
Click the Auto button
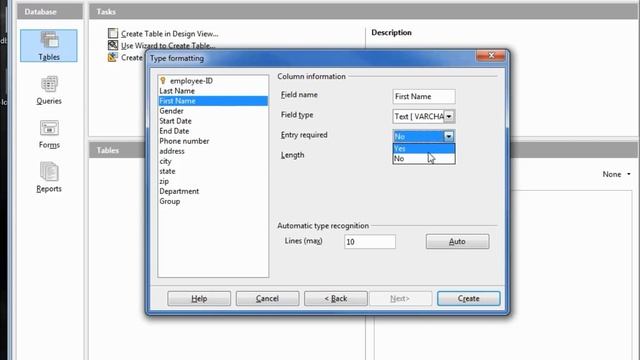[x=457, y=242]
